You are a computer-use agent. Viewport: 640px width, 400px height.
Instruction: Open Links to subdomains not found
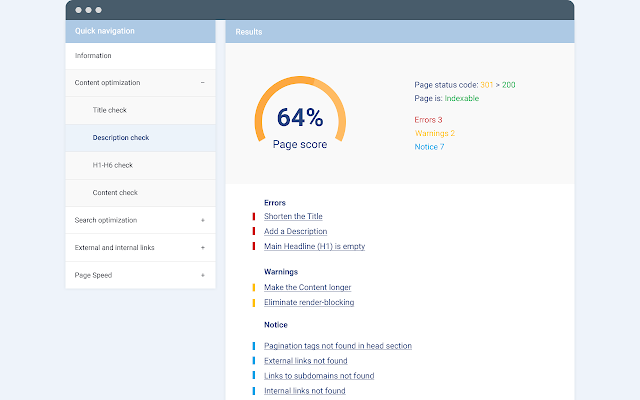point(319,376)
